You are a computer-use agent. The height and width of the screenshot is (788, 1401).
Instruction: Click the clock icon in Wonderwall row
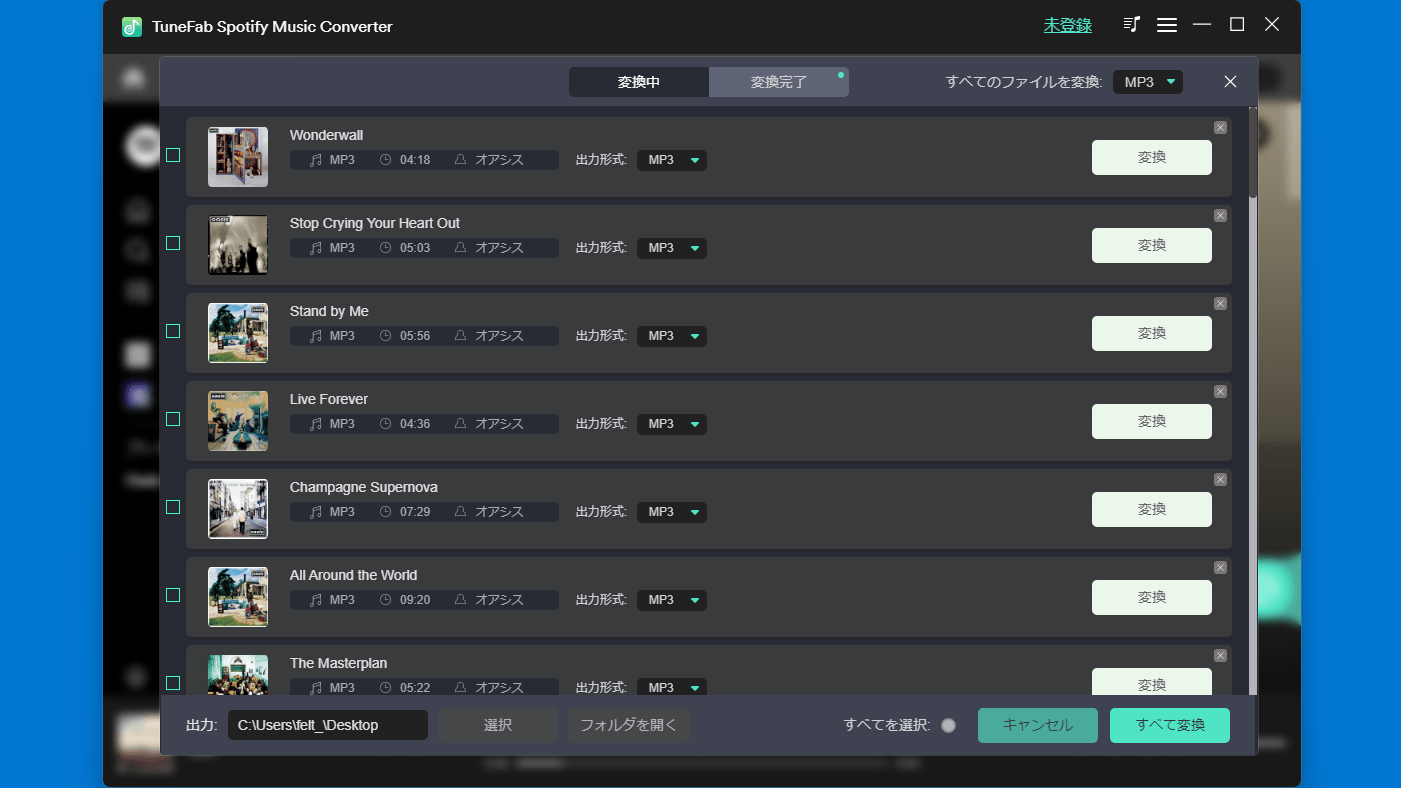[386, 160]
